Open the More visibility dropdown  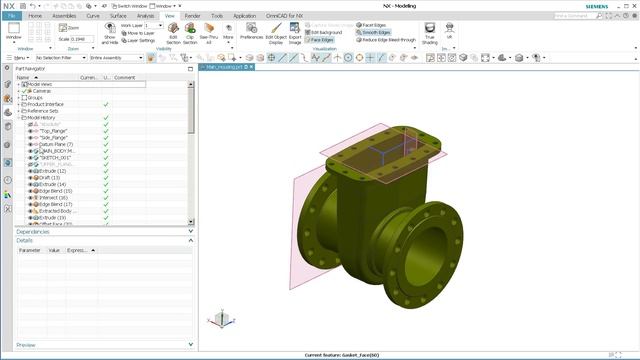(x=228, y=33)
